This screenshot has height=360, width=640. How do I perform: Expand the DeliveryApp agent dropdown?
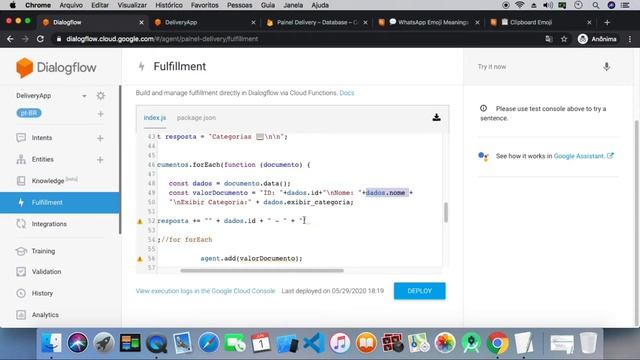tap(84, 96)
